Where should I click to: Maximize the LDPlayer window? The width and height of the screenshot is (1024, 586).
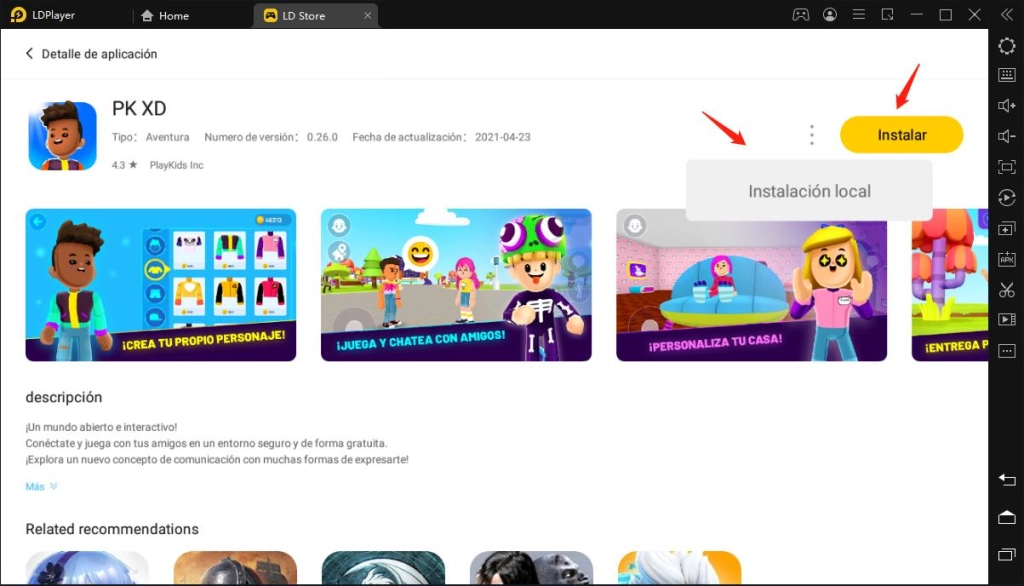pyautogui.click(x=945, y=14)
